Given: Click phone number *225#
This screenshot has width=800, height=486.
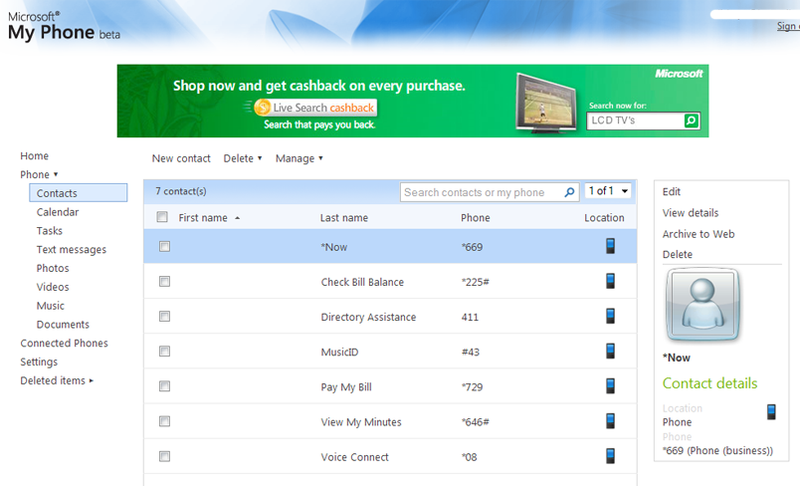Looking at the screenshot, I should (475, 282).
